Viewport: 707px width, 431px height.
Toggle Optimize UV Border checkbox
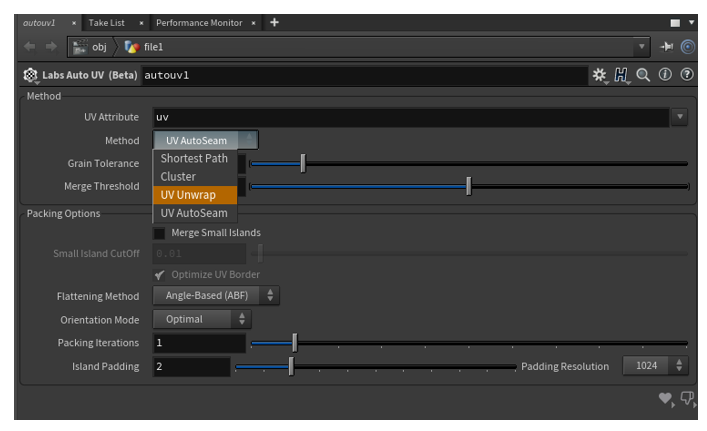coord(159,275)
